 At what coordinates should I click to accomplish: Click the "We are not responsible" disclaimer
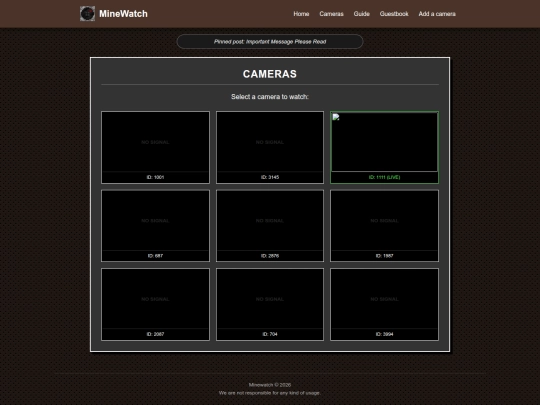(270, 393)
